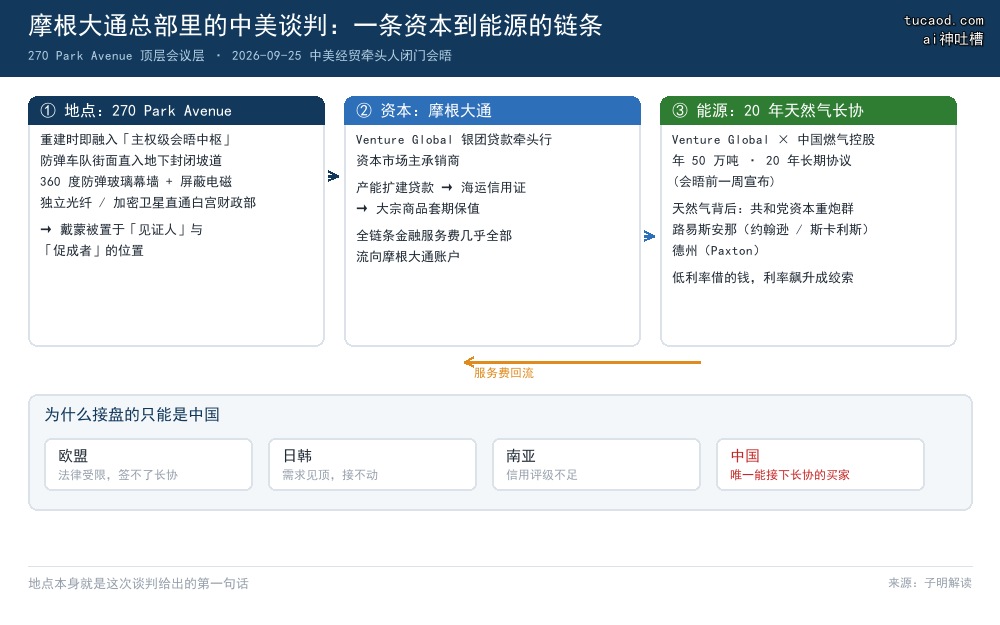Select the red 中国 card
Image resolution: width=1000 pixels, height=625 pixels.
tap(820, 464)
